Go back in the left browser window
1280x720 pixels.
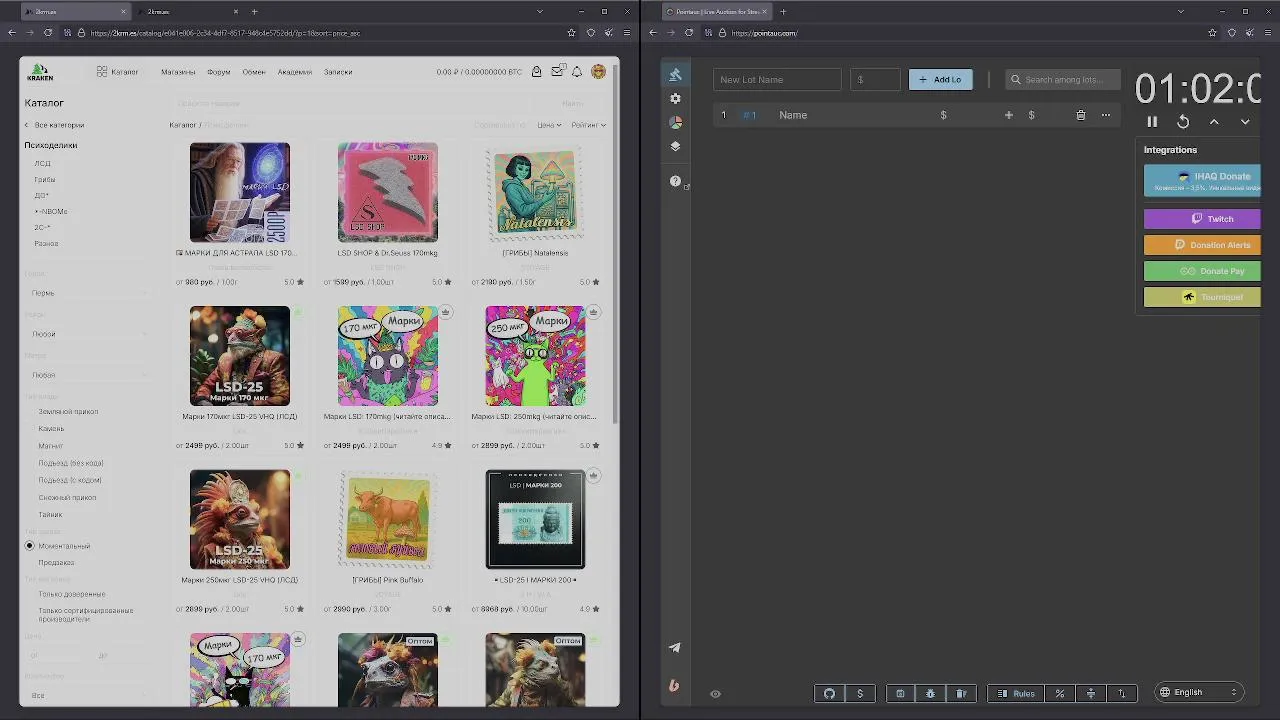pyautogui.click(x=12, y=33)
